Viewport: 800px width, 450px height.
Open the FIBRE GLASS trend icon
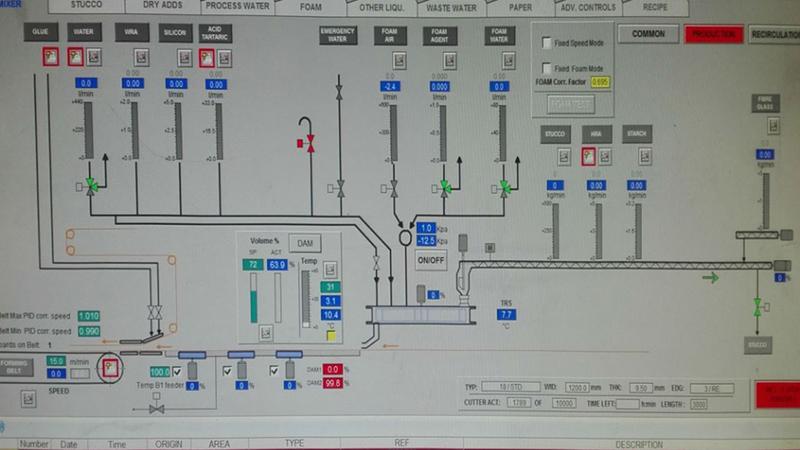coord(773,126)
